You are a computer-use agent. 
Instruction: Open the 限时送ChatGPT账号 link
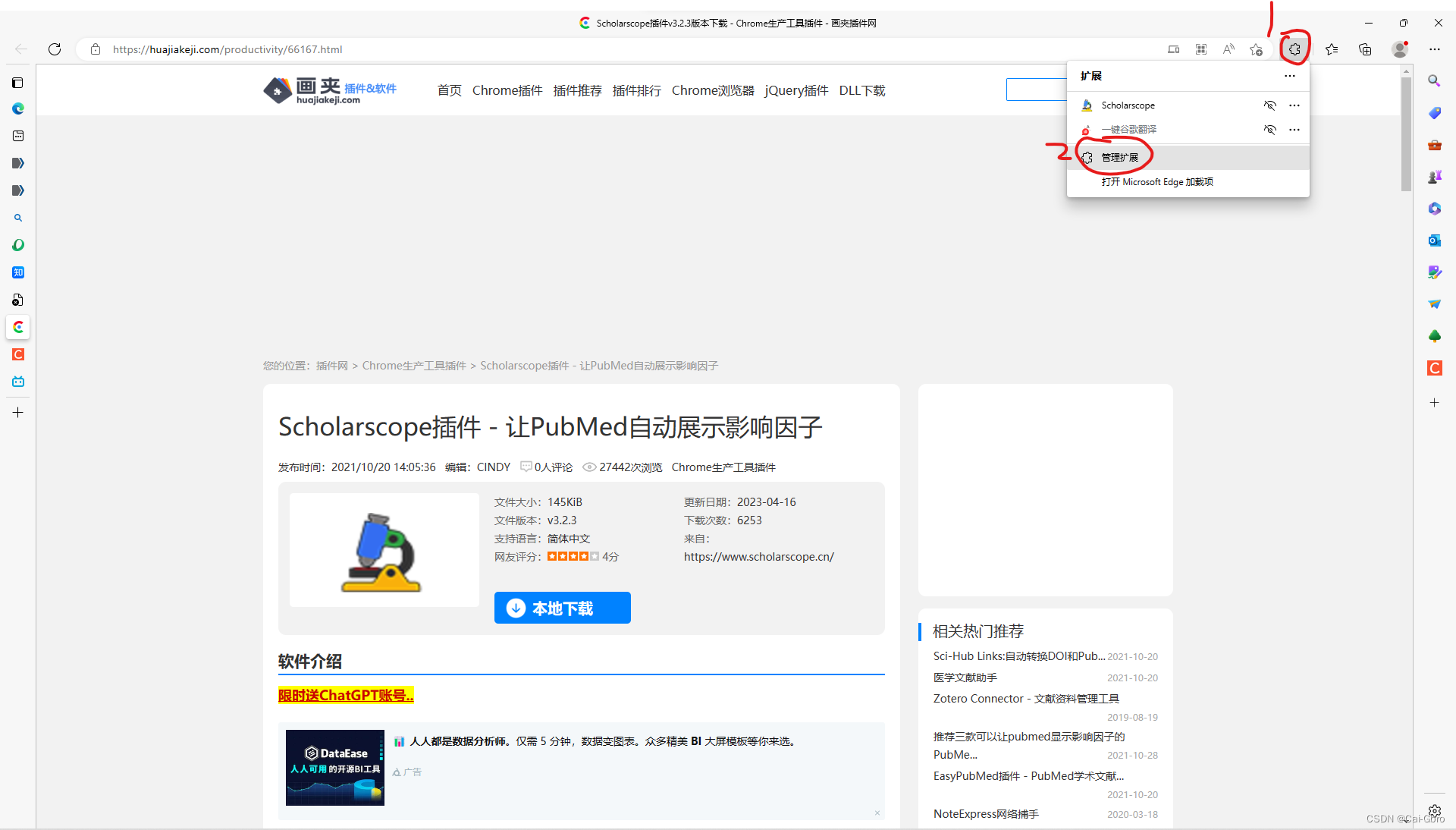(346, 695)
